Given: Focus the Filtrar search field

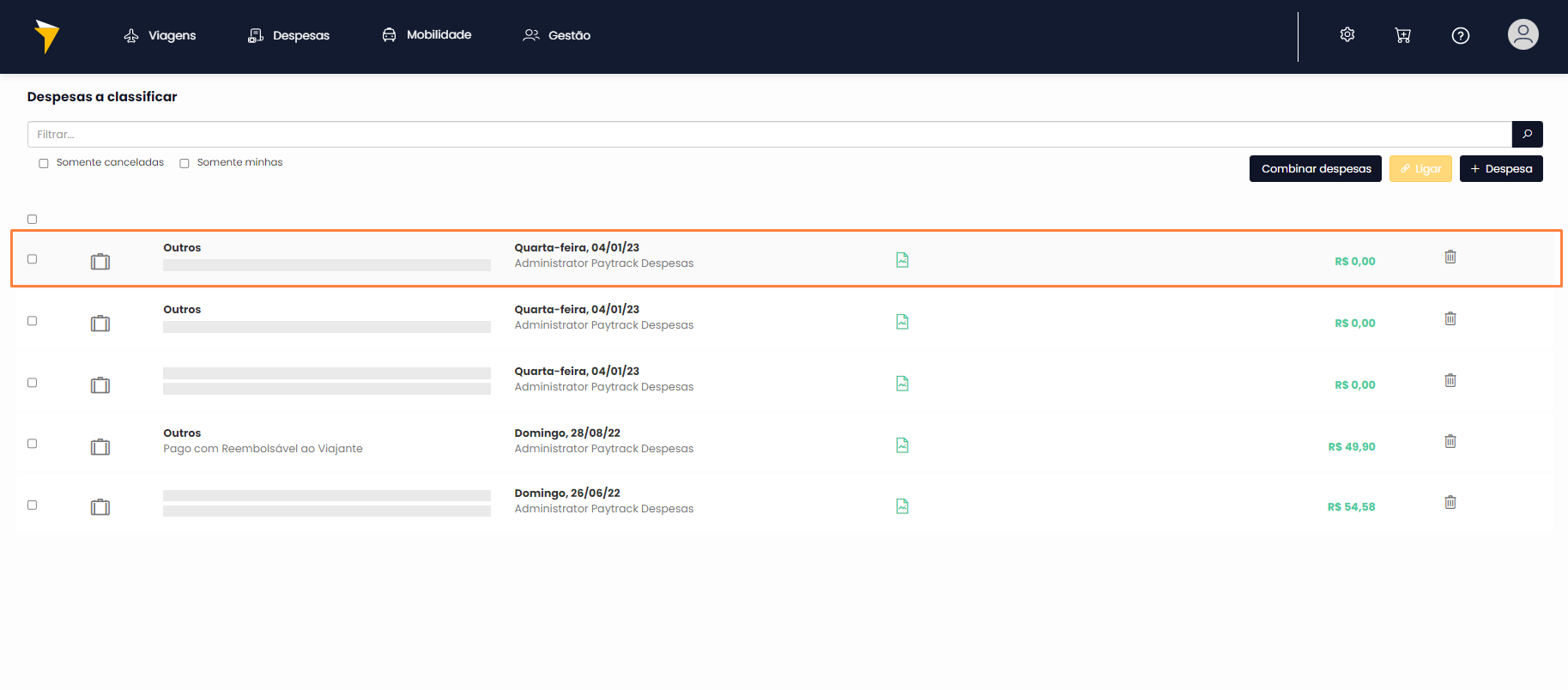Looking at the screenshot, I should pyautogui.click(x=770, y=134).
